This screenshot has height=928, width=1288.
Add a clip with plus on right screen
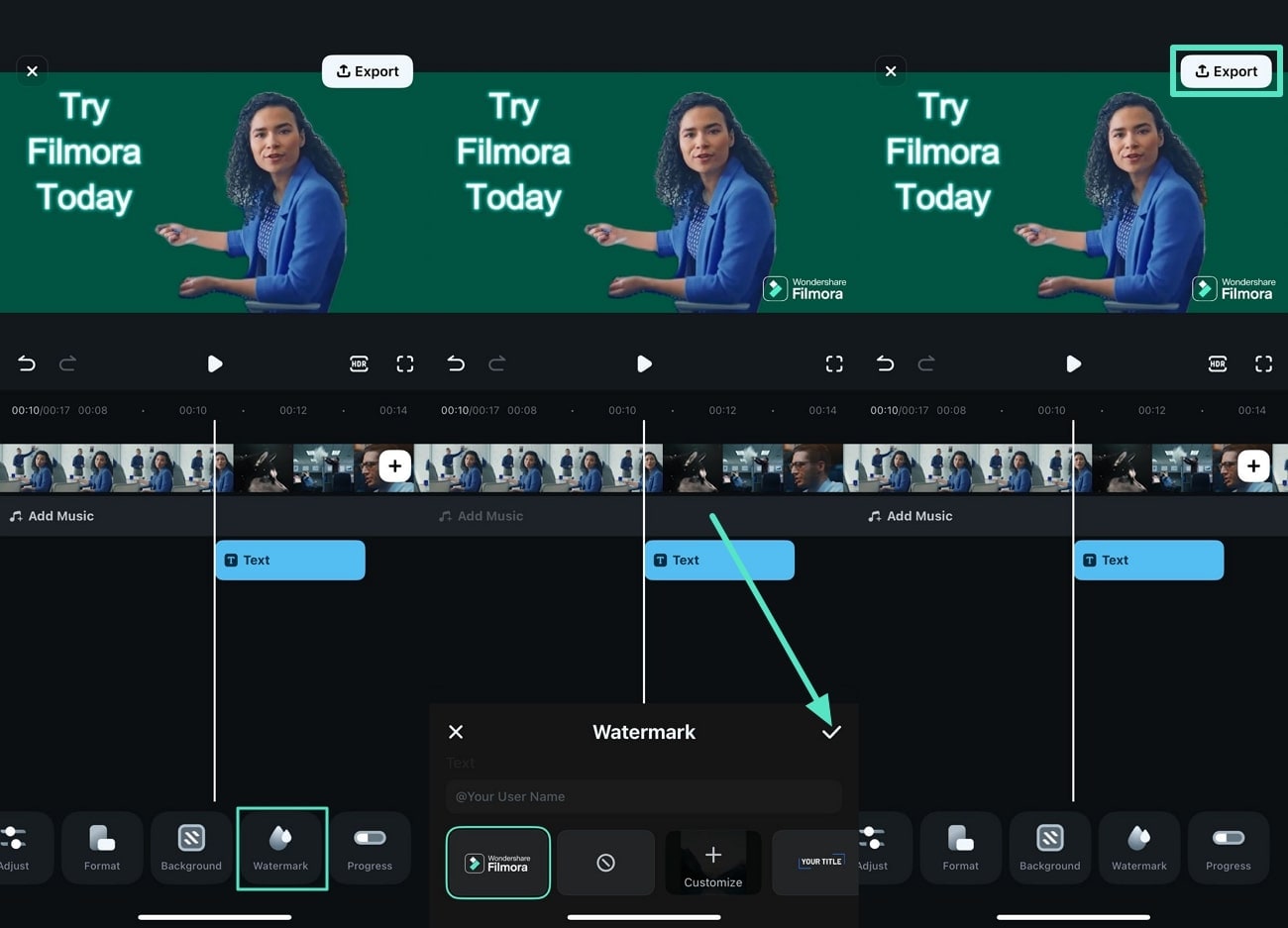[x=1253, y=465]
